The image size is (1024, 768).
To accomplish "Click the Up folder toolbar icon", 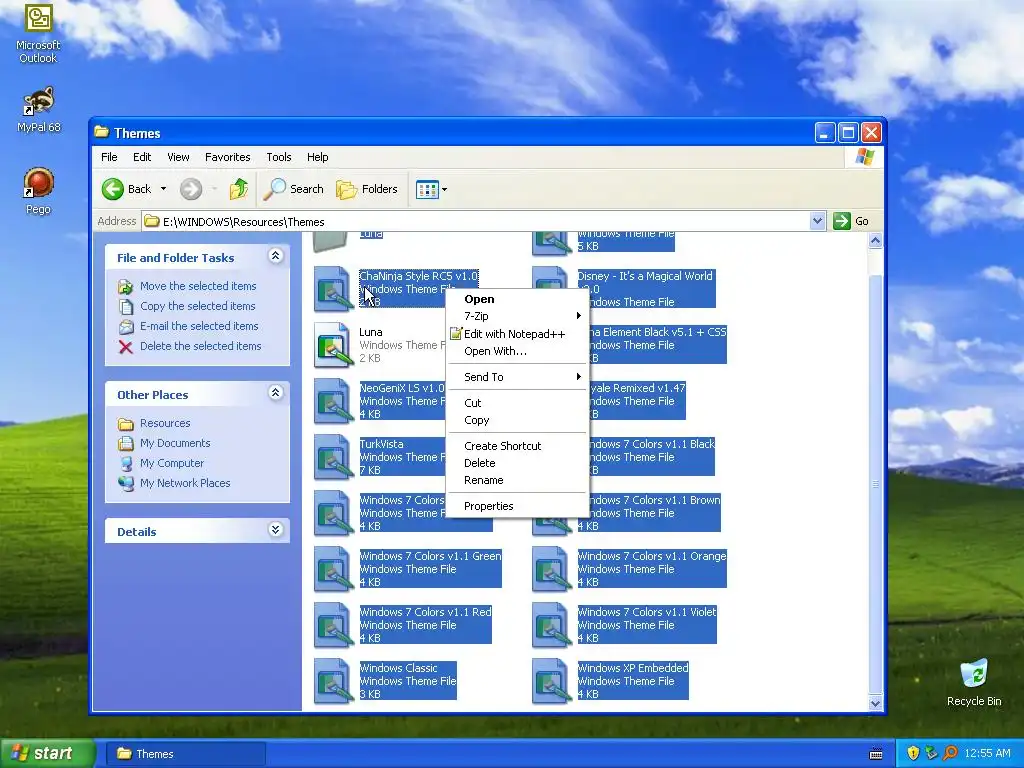I will (x=238, y=189).
